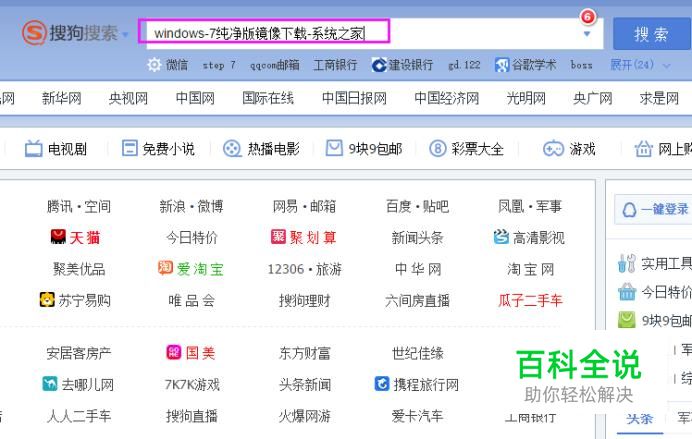This screenshot has width=692, height=439.
Task: Open 新华网 in the news bar
Action: point(61,98)
